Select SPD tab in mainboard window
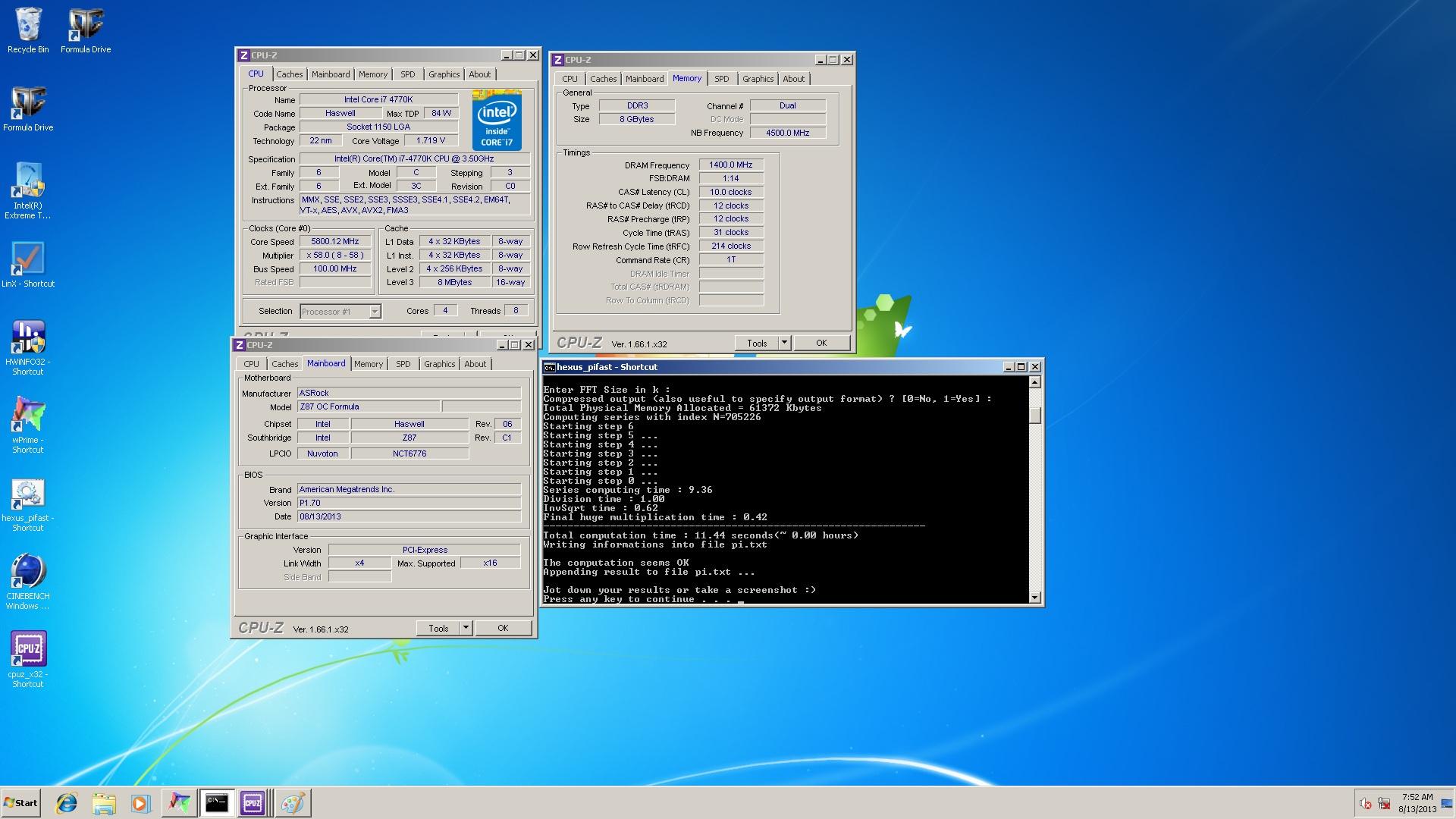 [403, 364]
